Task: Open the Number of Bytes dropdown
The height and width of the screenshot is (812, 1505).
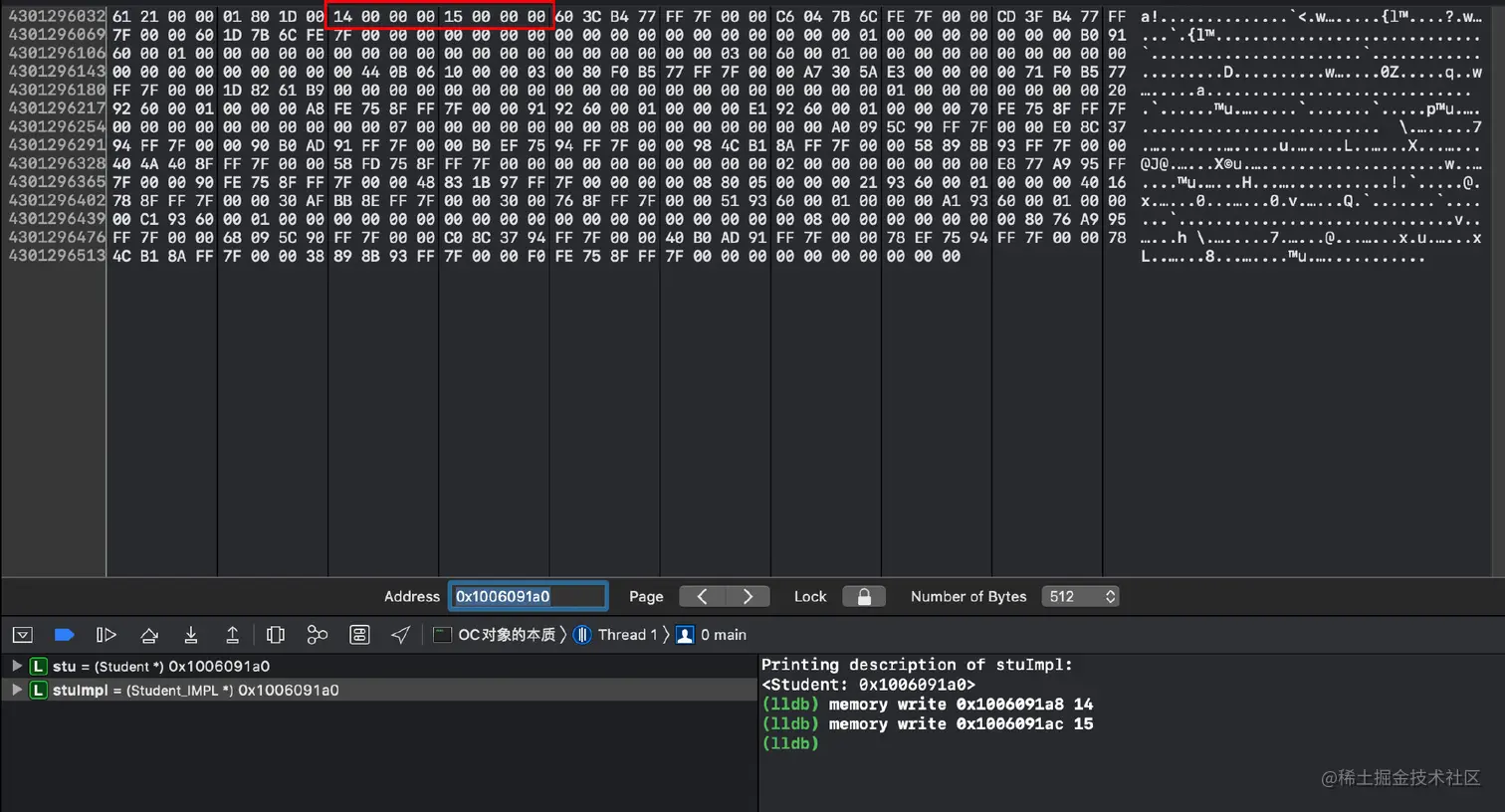Action: coord(1080,596)
